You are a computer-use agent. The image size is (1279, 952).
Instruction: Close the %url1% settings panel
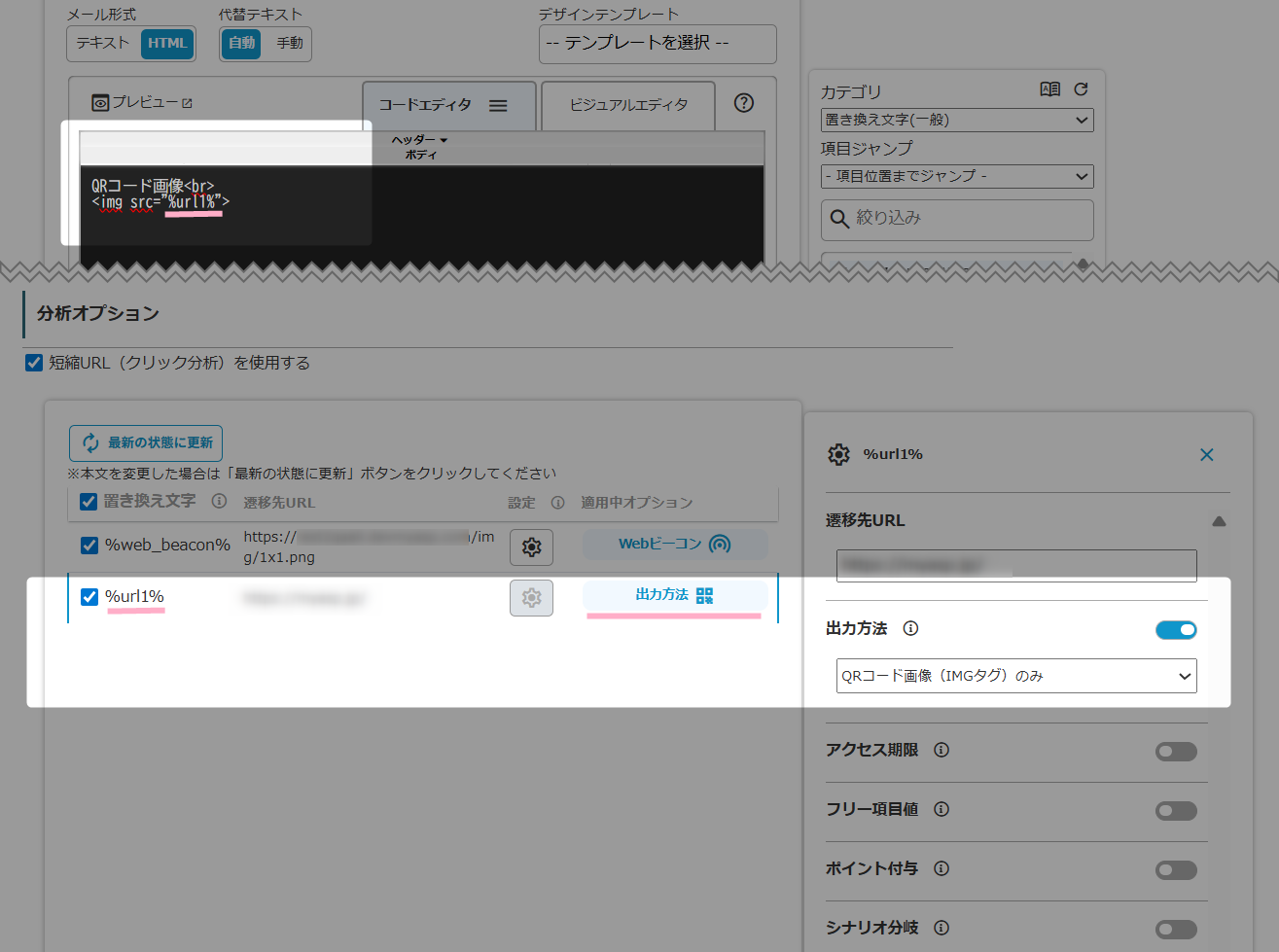pyautogui.click(x=1206, y=455)
